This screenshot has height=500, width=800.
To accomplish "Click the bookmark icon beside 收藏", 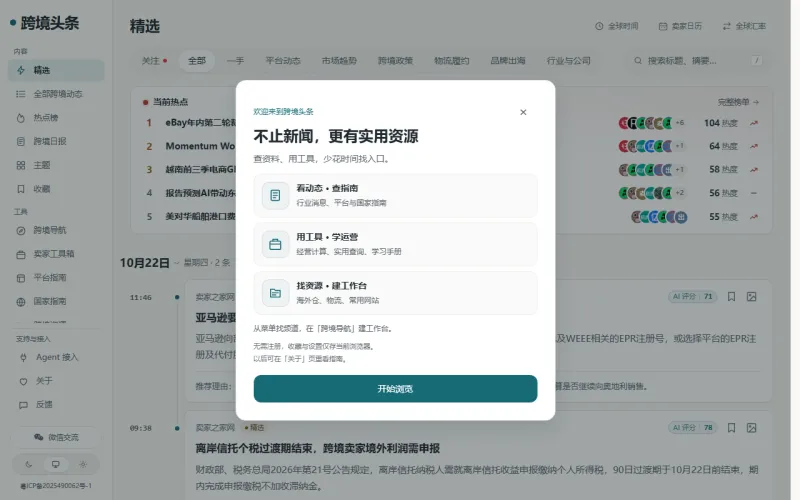I will [x=21, y=189].
